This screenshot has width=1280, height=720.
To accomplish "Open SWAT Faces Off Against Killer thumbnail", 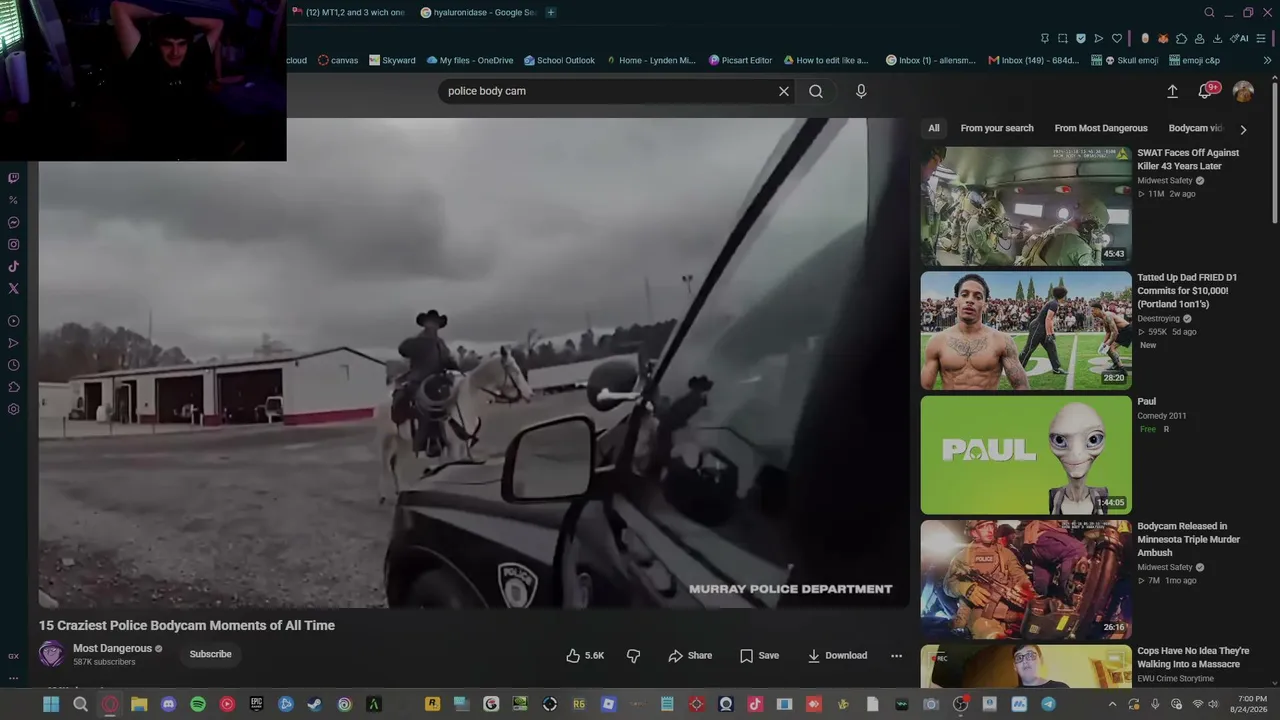I will (1026, 206).
